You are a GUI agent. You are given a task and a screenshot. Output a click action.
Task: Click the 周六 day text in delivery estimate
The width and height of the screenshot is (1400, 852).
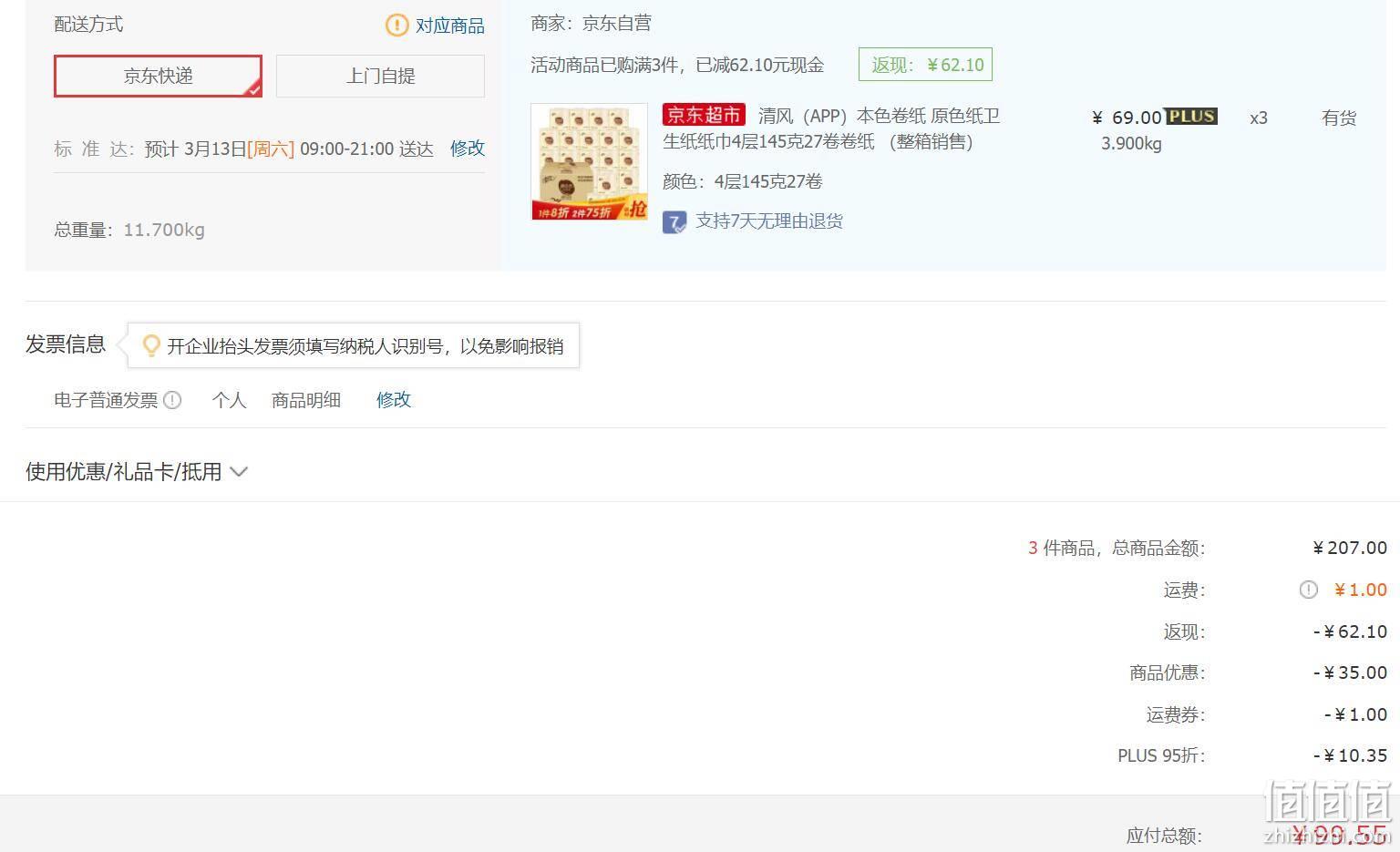tap(271, 149)
